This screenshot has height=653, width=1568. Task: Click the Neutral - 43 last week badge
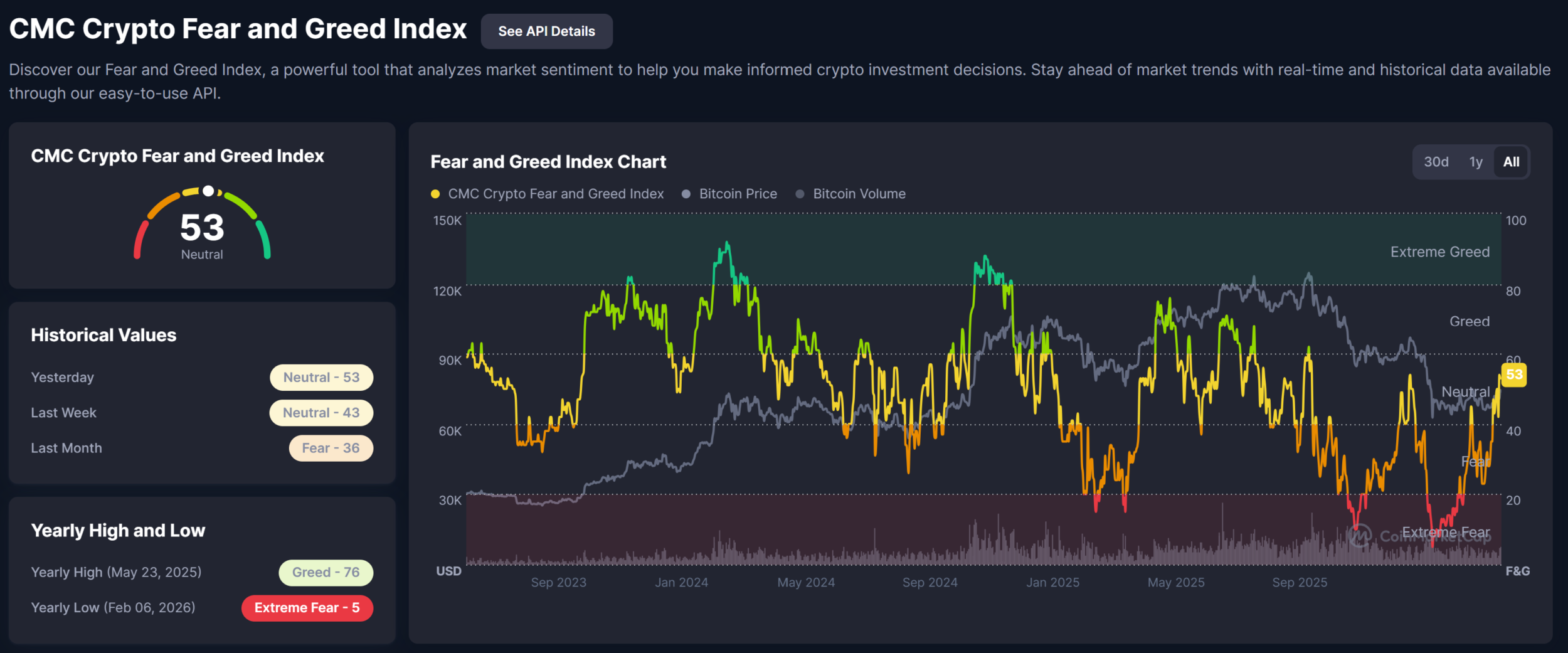click(x=321, y=413)
